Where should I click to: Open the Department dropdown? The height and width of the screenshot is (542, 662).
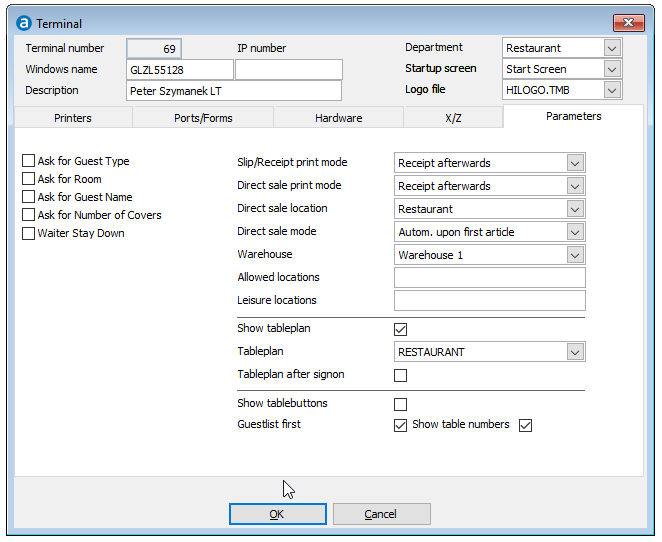coord(612,48)
